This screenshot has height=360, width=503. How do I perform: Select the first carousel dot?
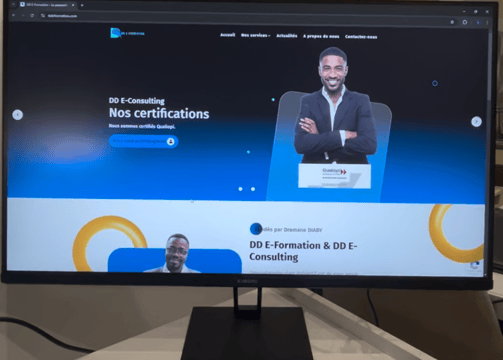pyautogui.click(x=240, y=189)
